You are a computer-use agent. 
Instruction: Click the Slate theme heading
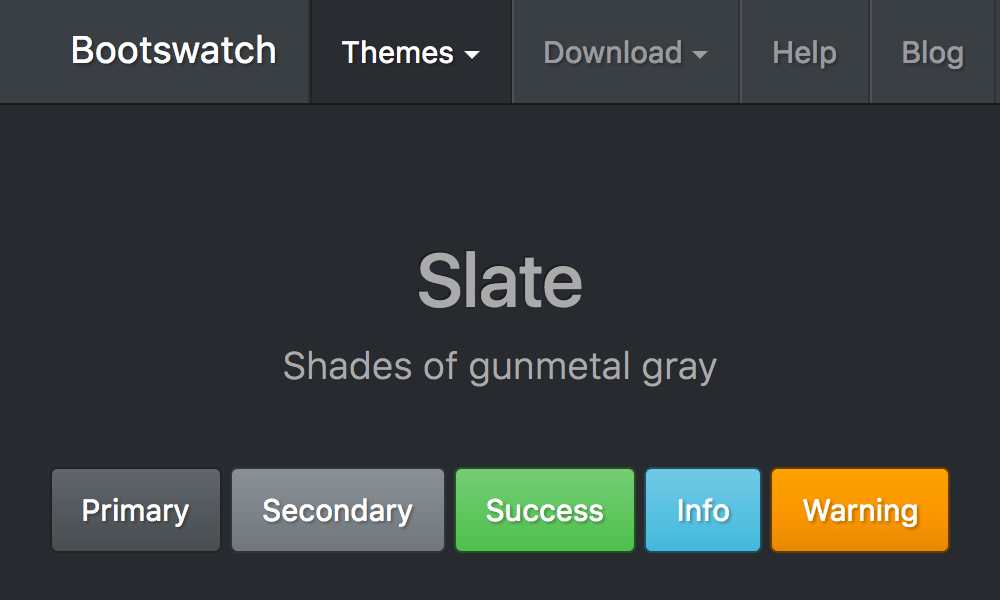point(500,280)
